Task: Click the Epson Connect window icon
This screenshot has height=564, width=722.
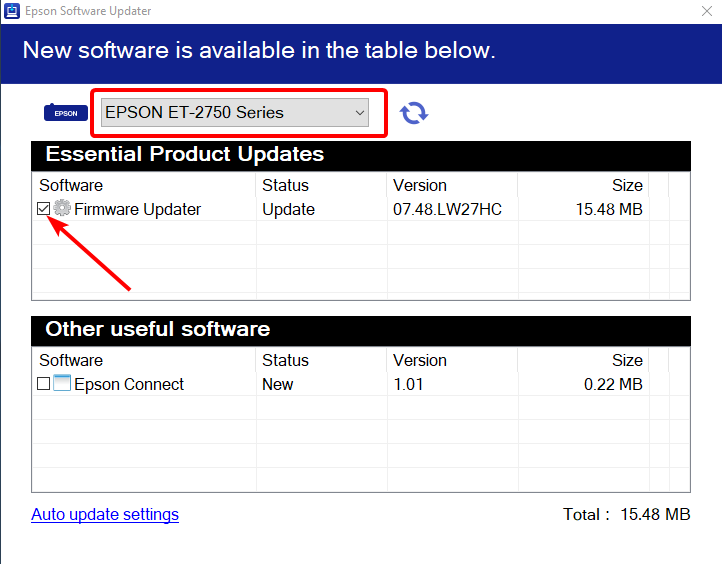Action: coord(62,383)
